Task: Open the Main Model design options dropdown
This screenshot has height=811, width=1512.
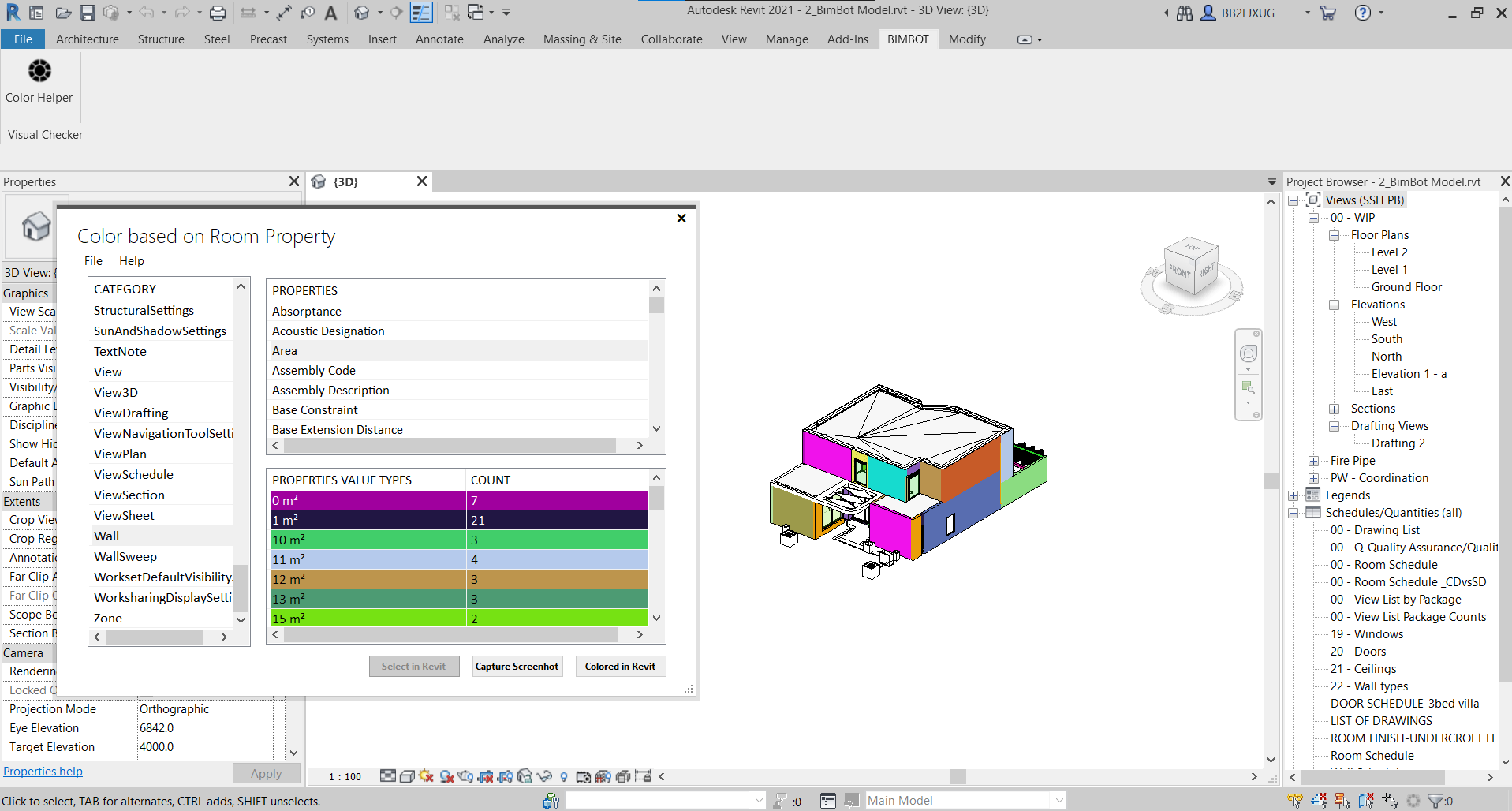Action: (x=1058, y=801)
